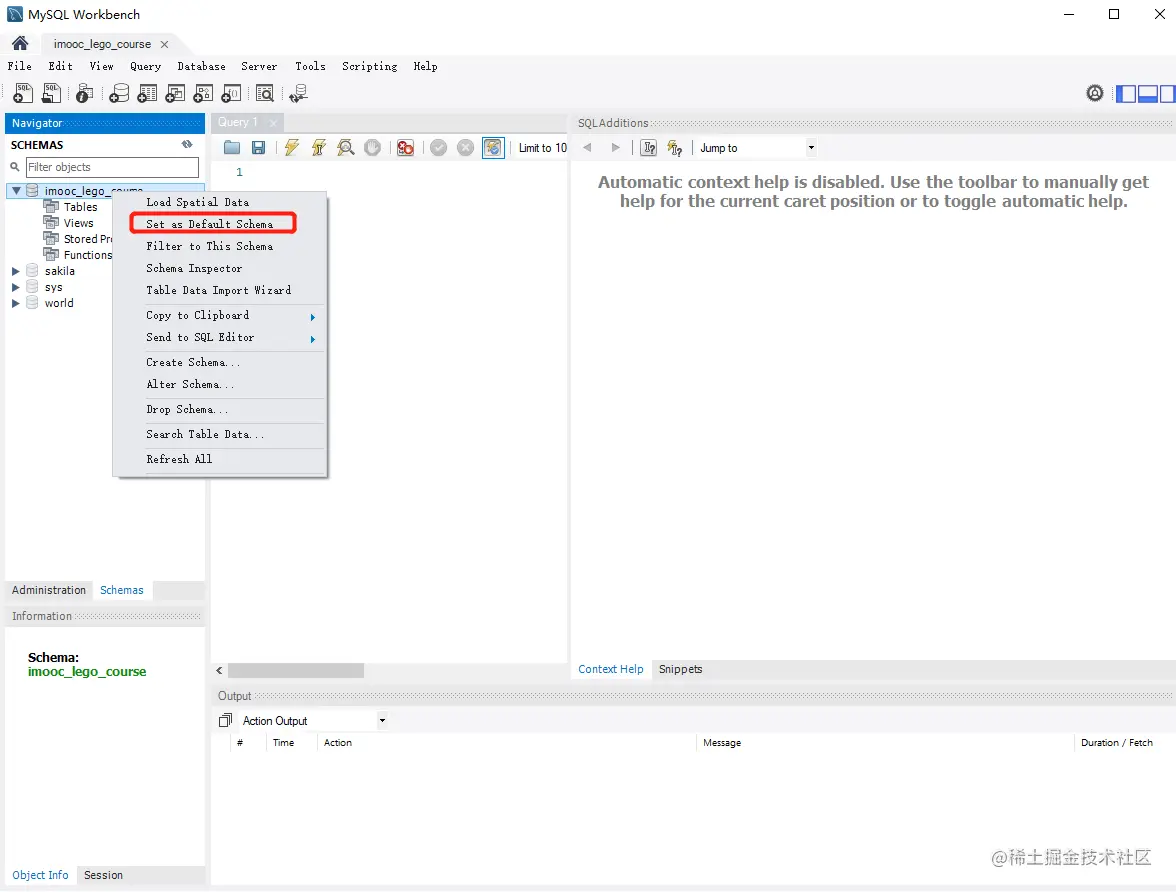Execute the query with lightning bolt icon
This screenshot has height=892, width=1176.
tap(292, 148)
